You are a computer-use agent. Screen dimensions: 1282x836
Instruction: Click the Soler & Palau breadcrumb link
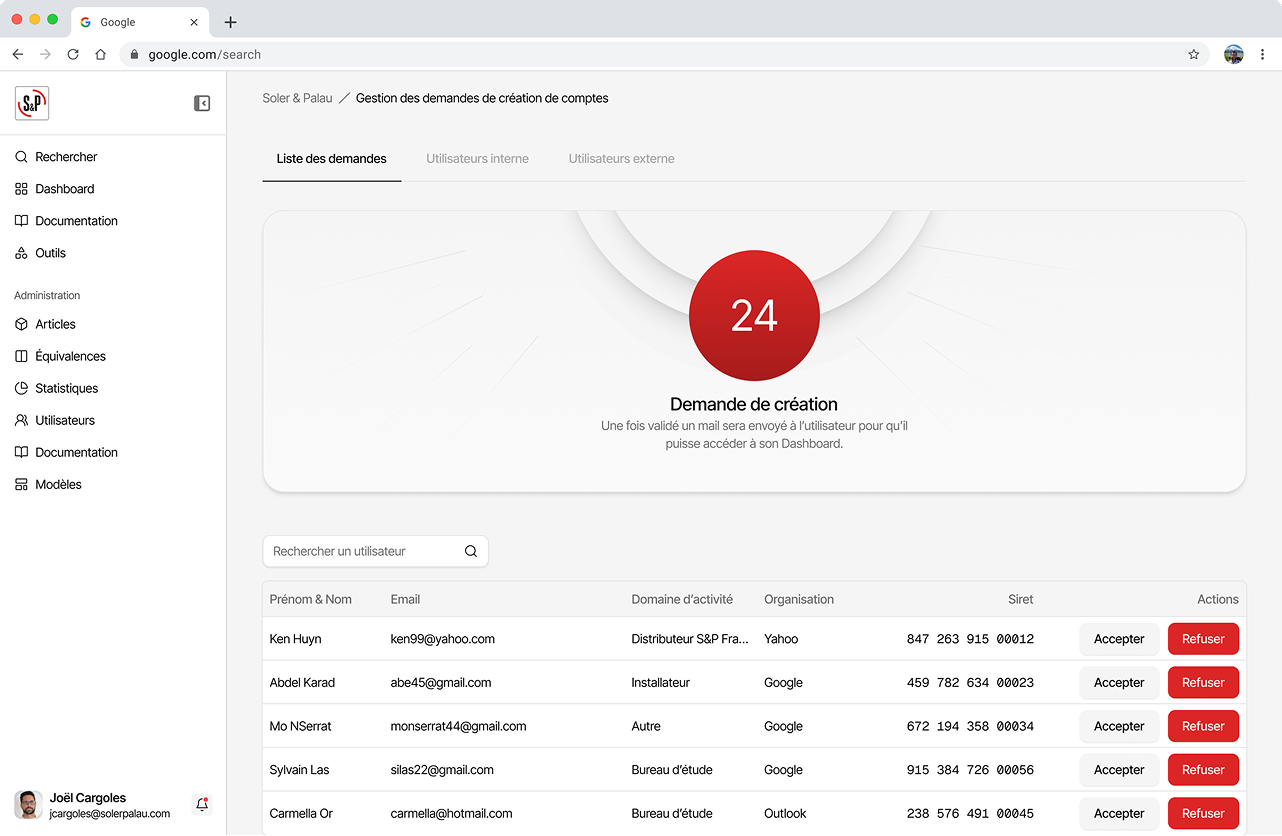297,98
